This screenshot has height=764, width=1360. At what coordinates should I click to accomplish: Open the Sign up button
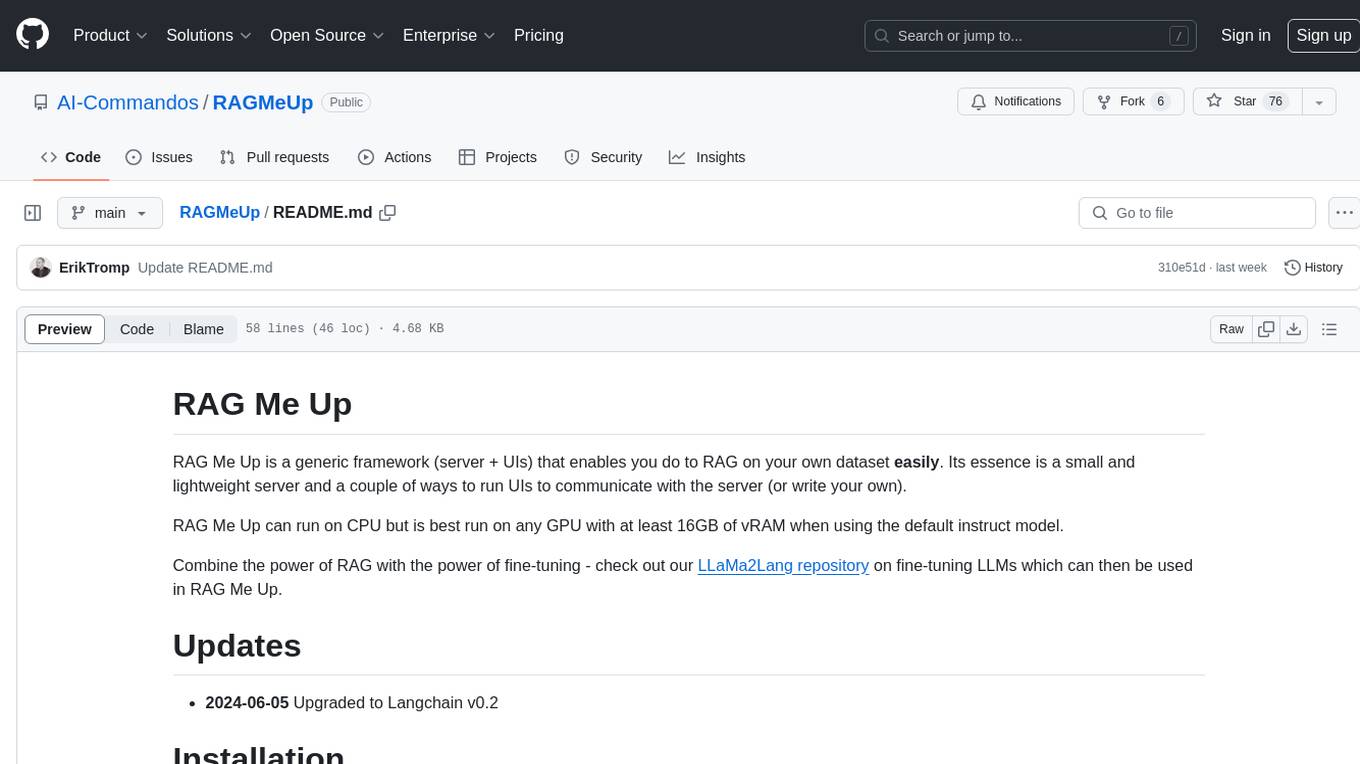(x=1323, y=35)
